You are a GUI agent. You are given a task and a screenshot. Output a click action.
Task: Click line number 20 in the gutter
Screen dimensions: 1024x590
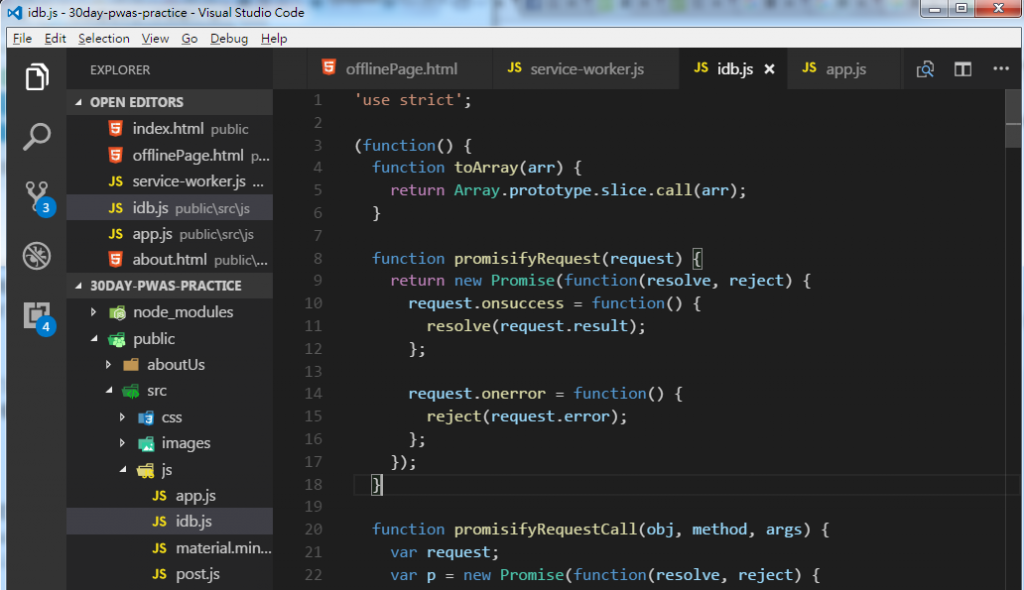313,529
